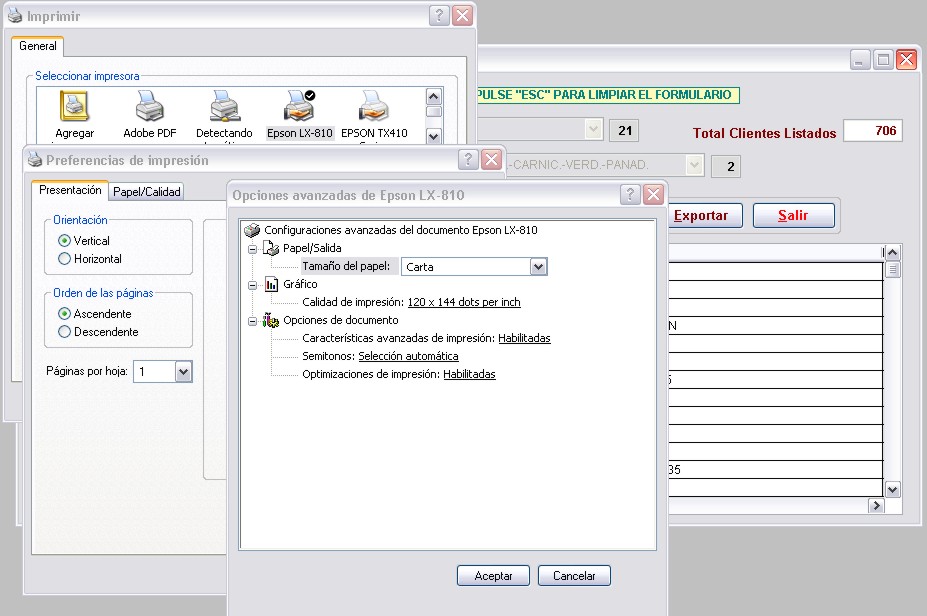Click the General tab in Imprimir

pyautogui.click(x=38, y=46)
